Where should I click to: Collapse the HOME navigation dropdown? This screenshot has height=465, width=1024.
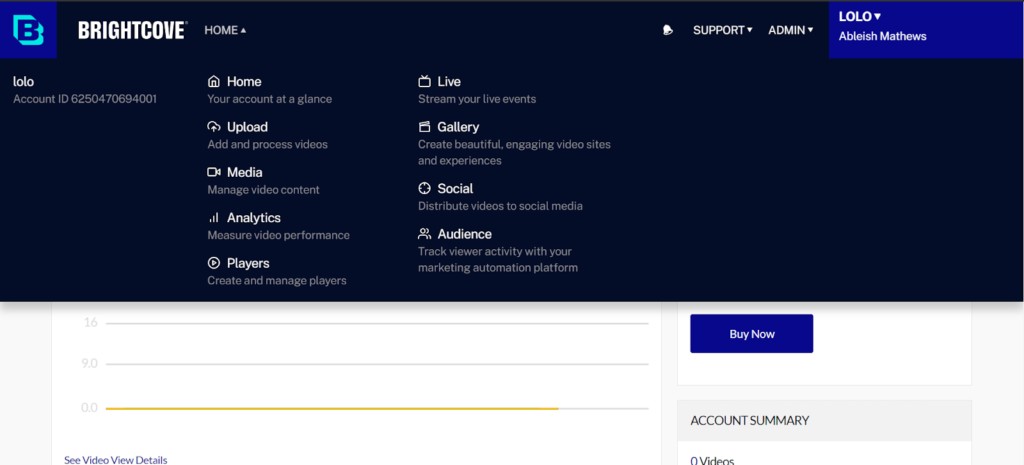coord(225,30)
